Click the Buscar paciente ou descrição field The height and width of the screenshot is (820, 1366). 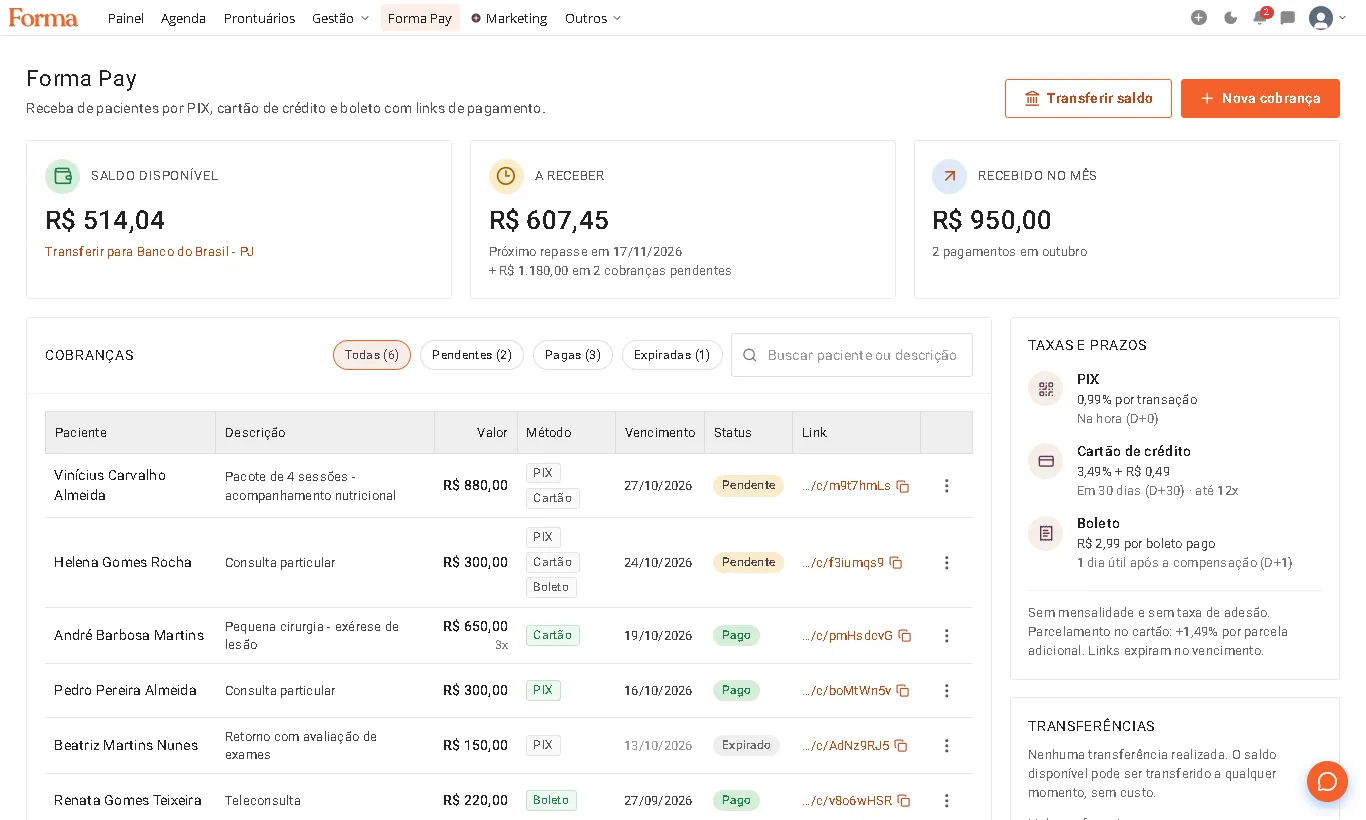[852, 355]
